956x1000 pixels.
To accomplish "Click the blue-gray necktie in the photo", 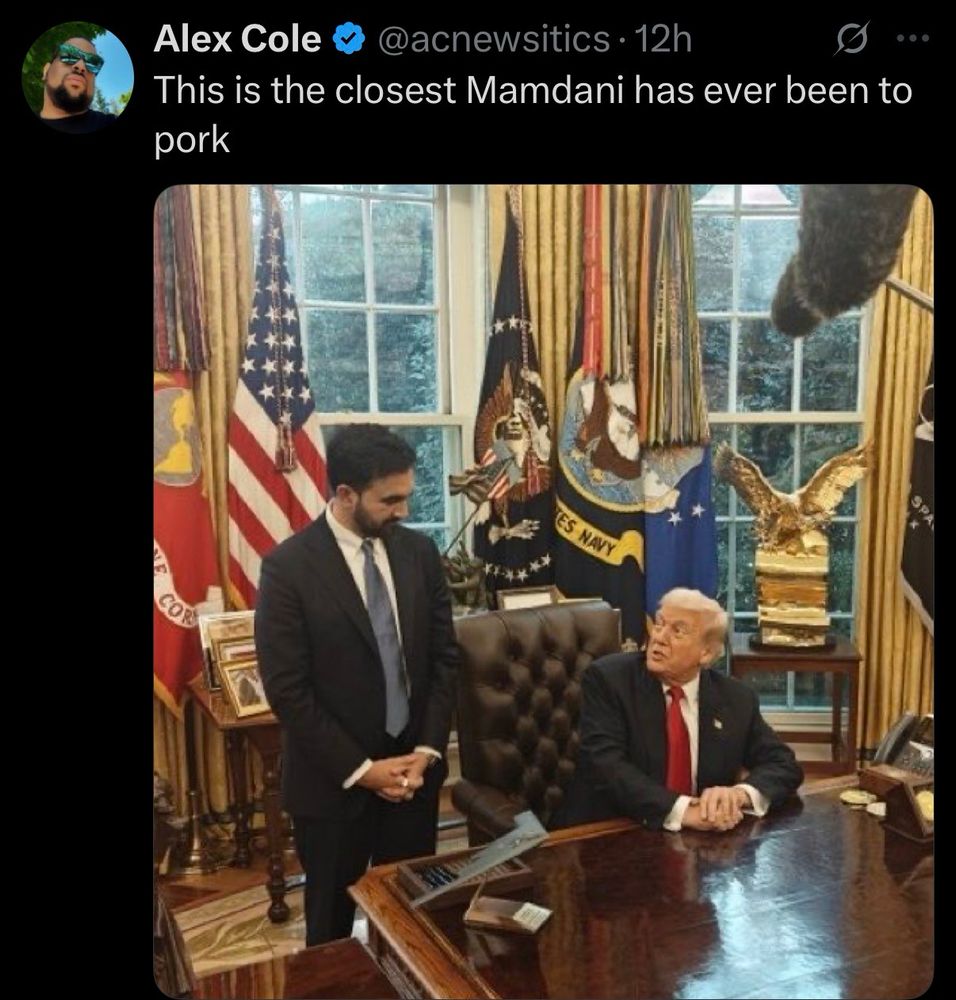I will (386, 636).
